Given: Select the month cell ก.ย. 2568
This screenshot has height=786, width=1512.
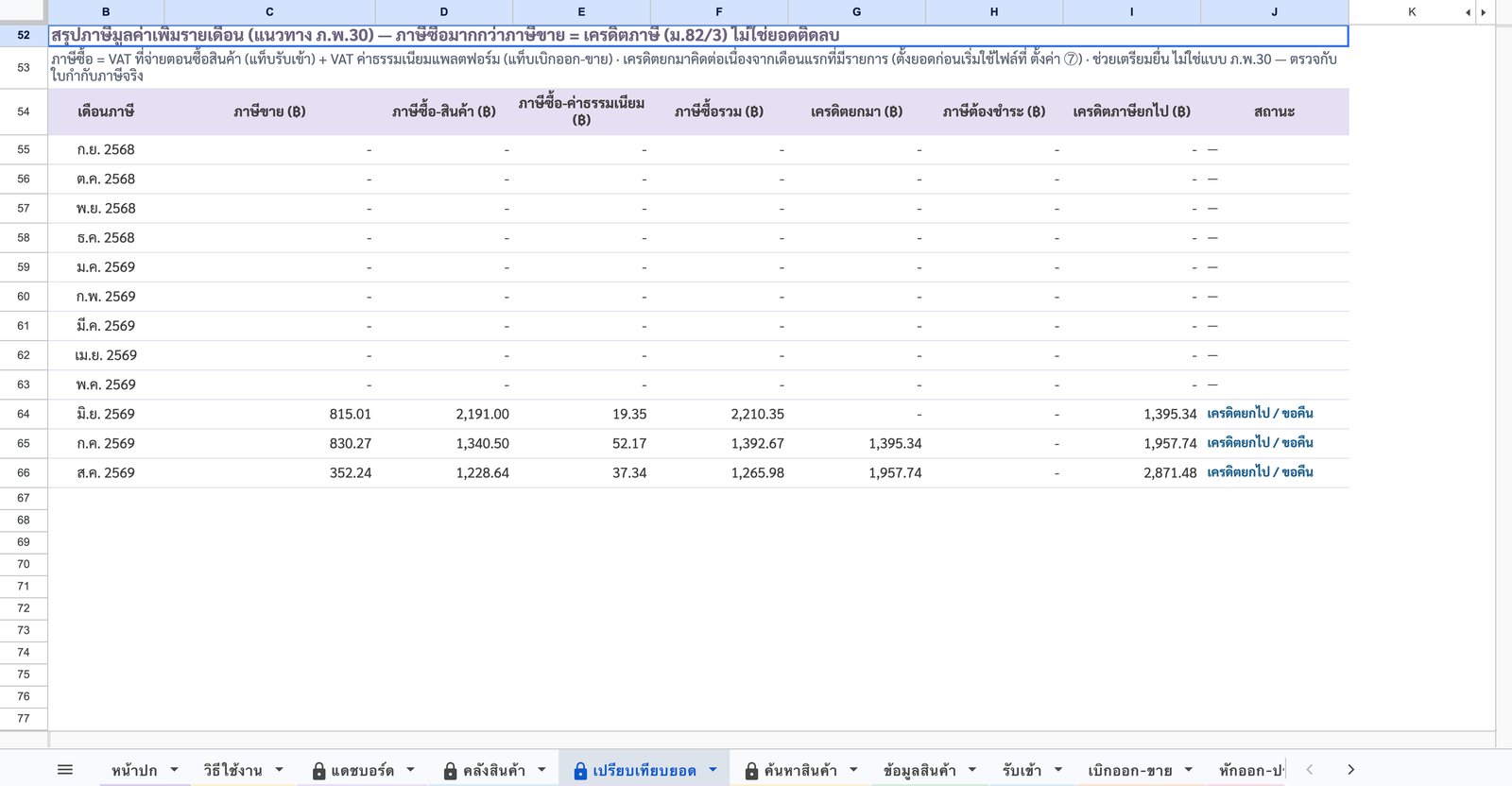Looking at the screenshot, I should 106,149.
